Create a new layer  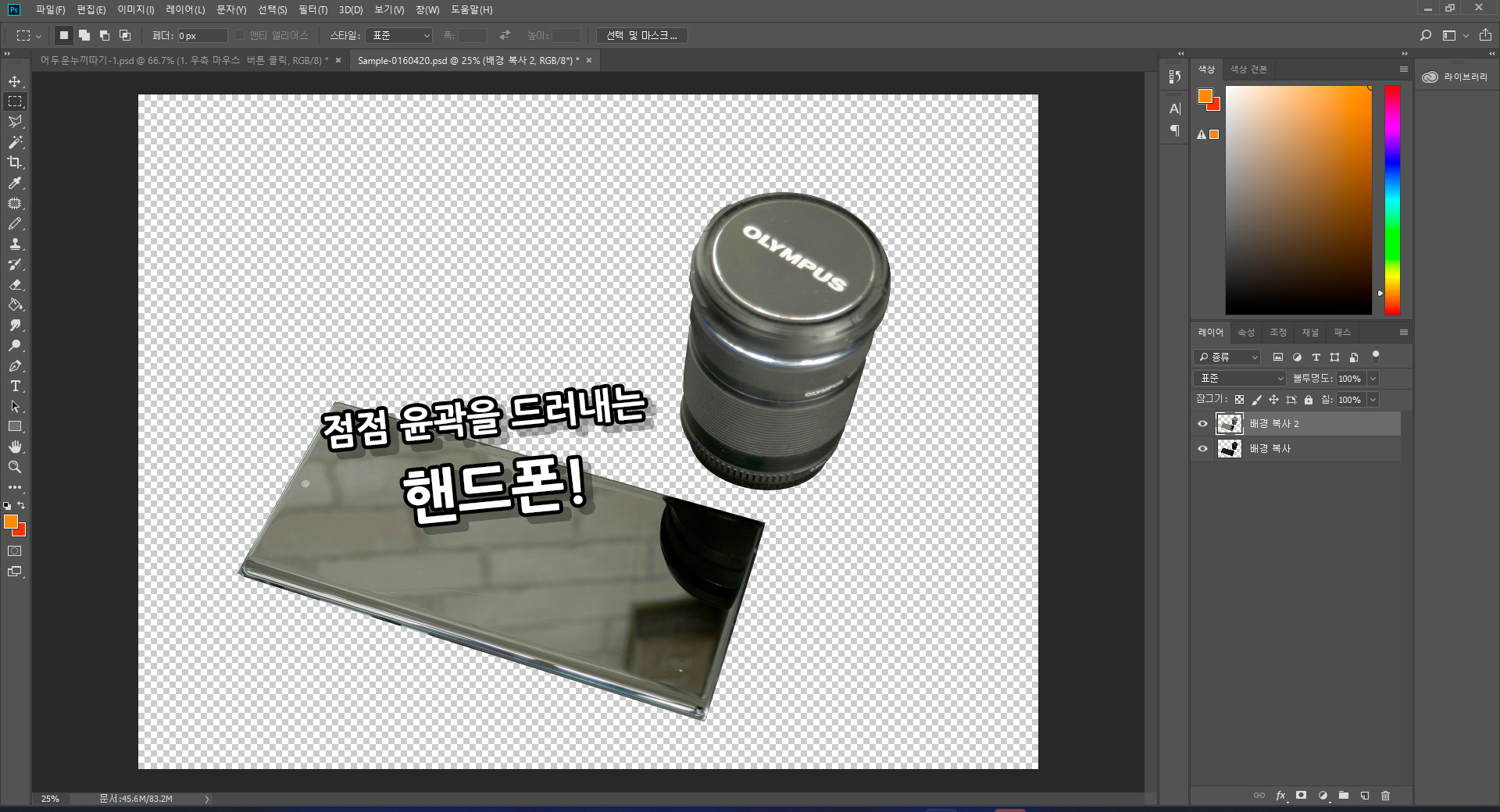(1365, 796)
